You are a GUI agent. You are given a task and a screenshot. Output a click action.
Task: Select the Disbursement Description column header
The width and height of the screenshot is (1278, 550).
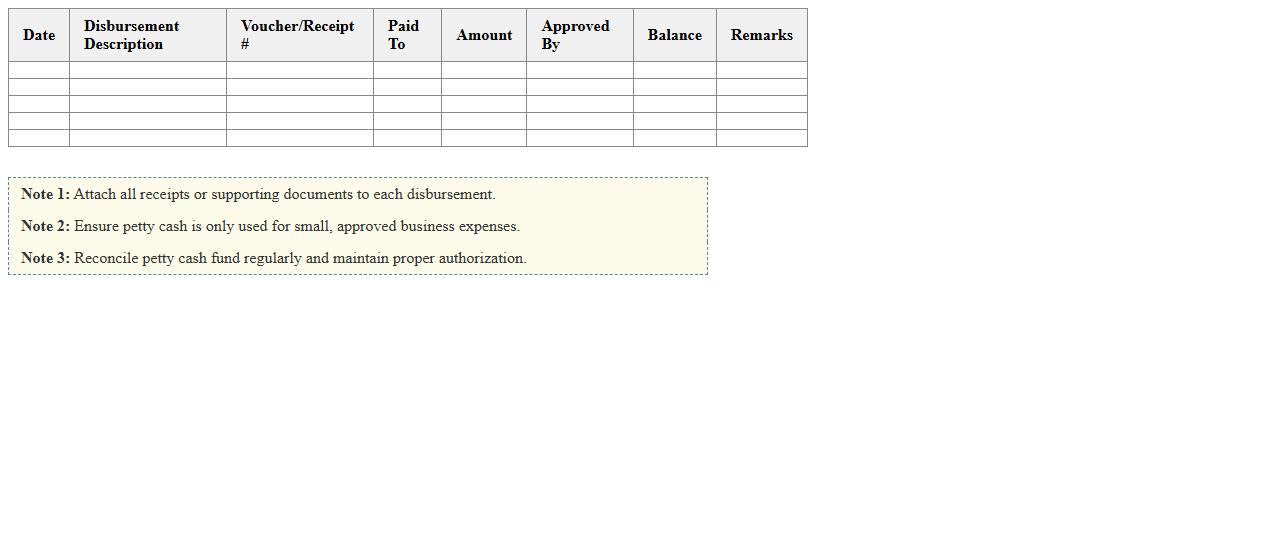click(148, 35)
